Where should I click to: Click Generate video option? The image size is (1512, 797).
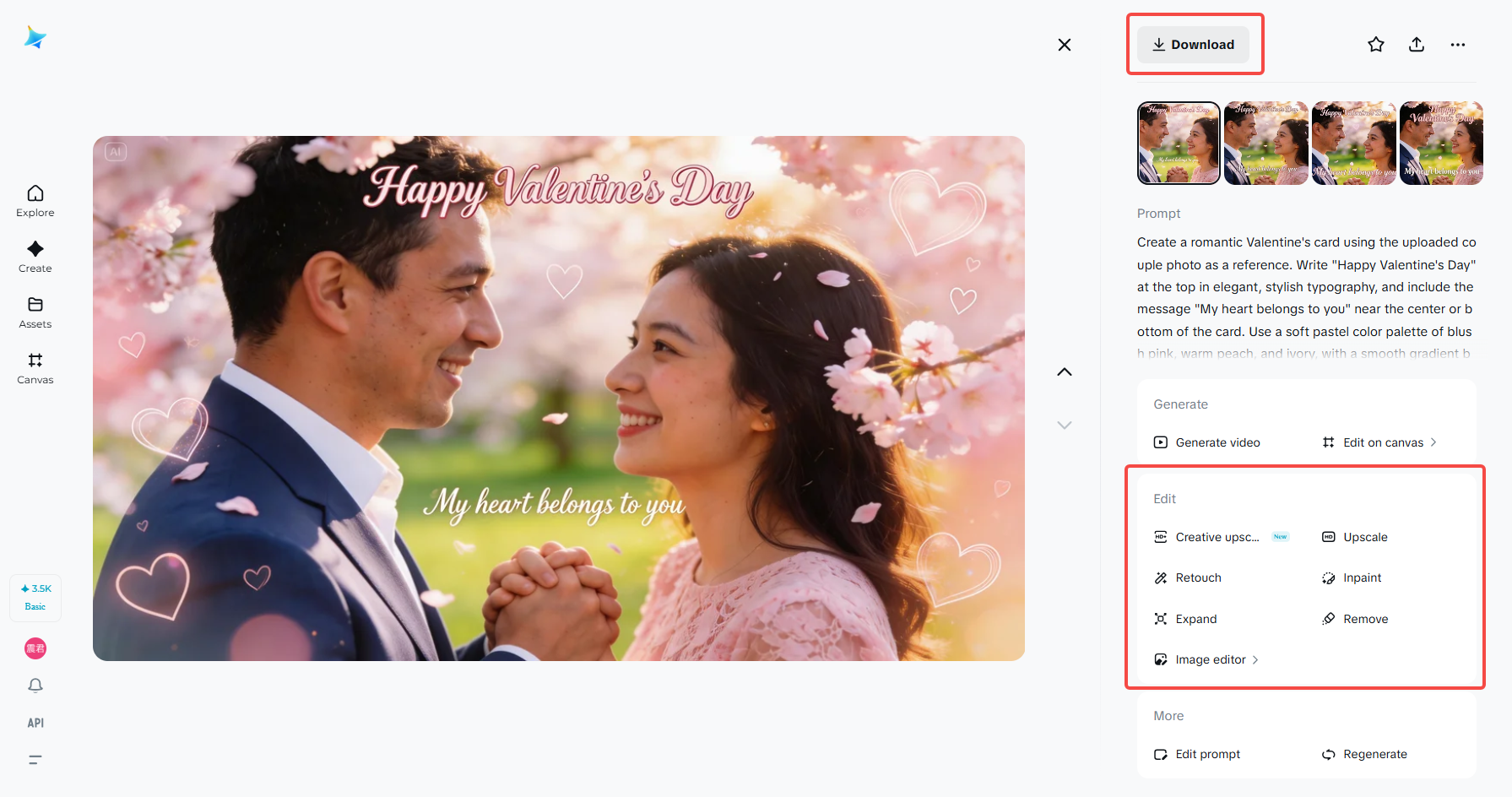pyautogui.click(x=1207, y=442)
